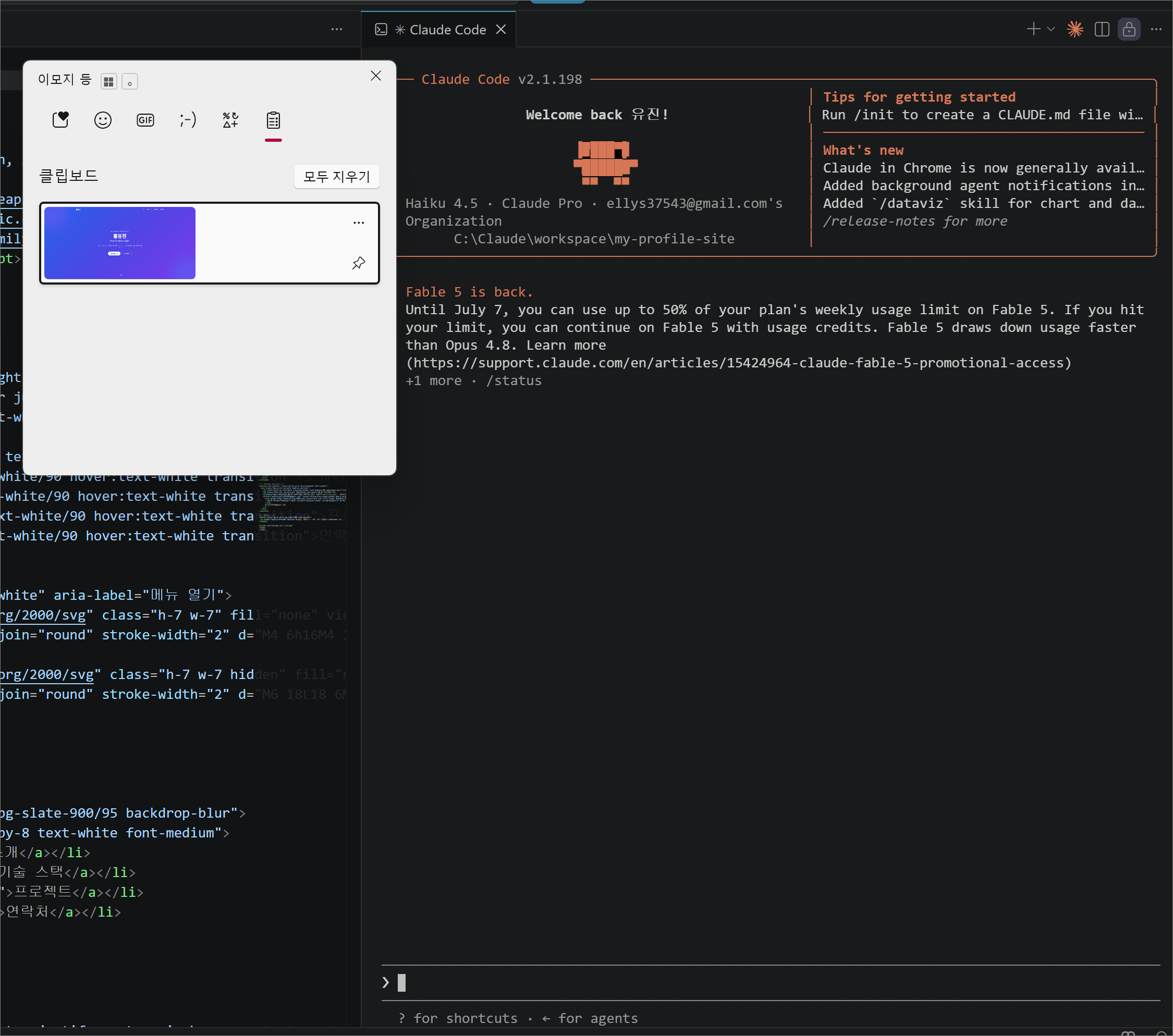The width and height of the screenshot is (1173, 1036).
Task: Open the Recently used heart icon tab
Action: click(x=60, y=120)
